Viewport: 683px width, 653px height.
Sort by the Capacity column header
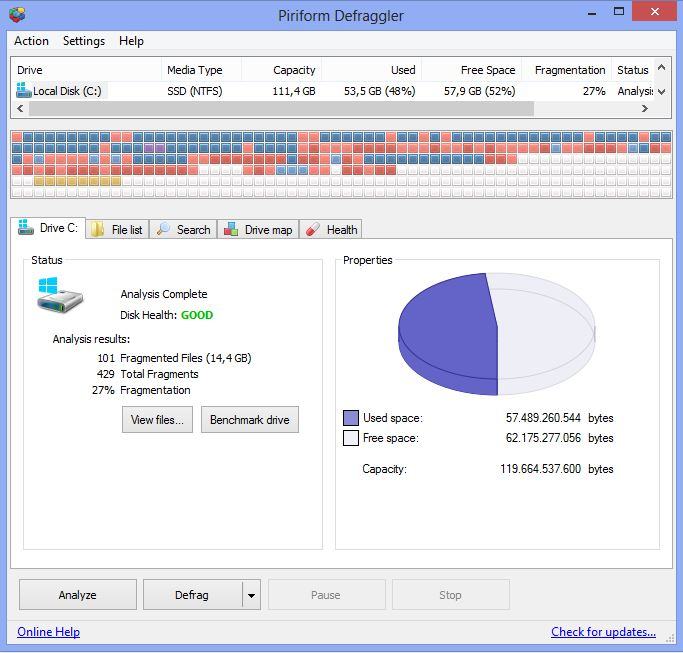(281, 70)
